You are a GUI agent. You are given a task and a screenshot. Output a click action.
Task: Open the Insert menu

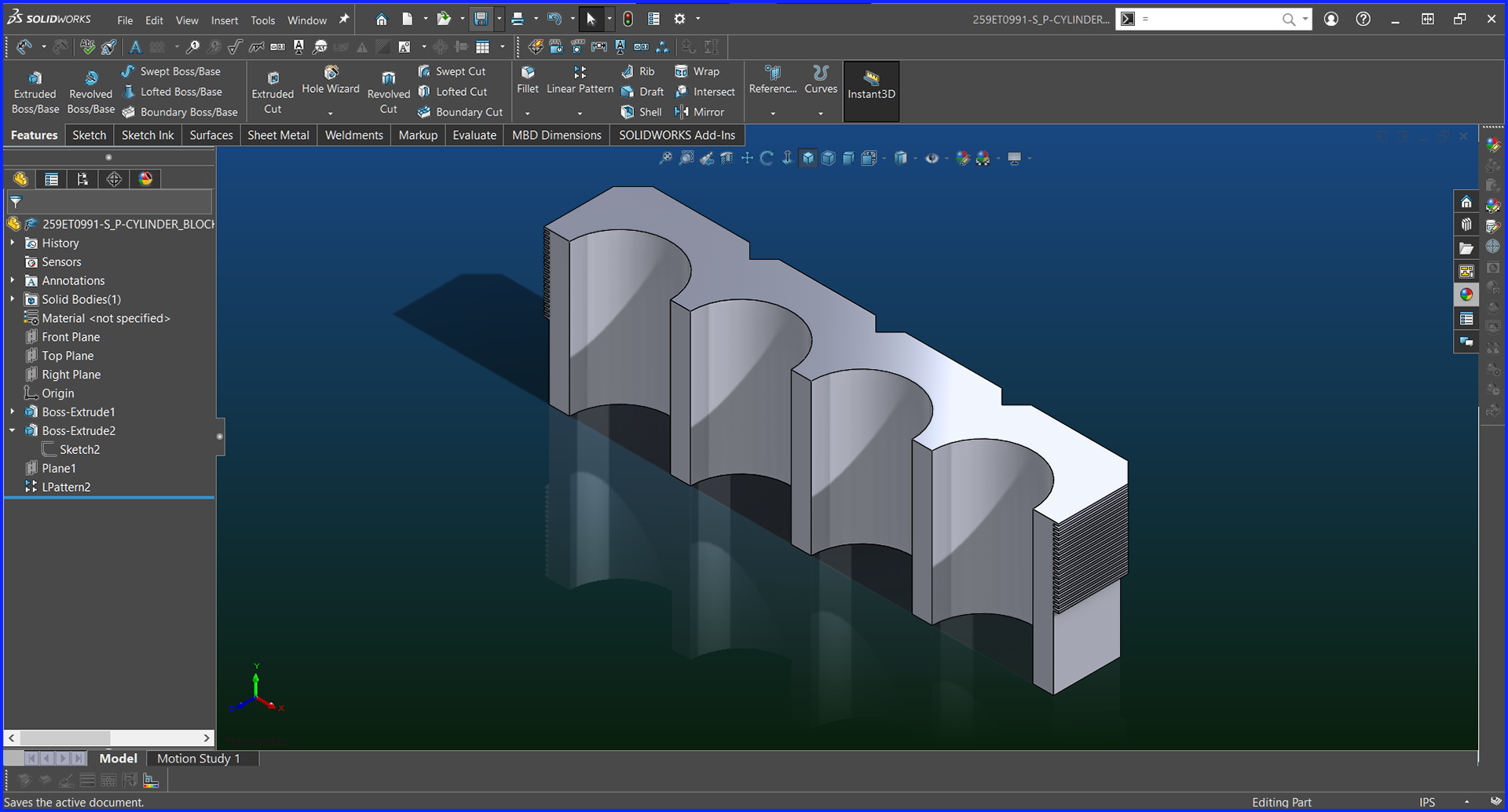(x=225, y=20)
